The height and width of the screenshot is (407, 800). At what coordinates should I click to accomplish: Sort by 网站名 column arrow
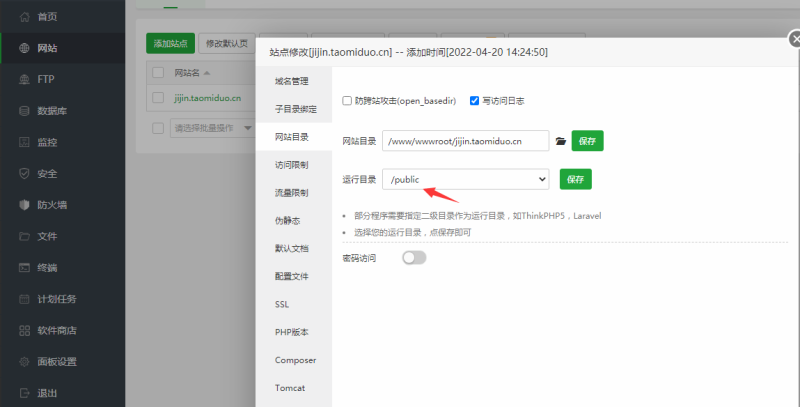coord(207,73)
